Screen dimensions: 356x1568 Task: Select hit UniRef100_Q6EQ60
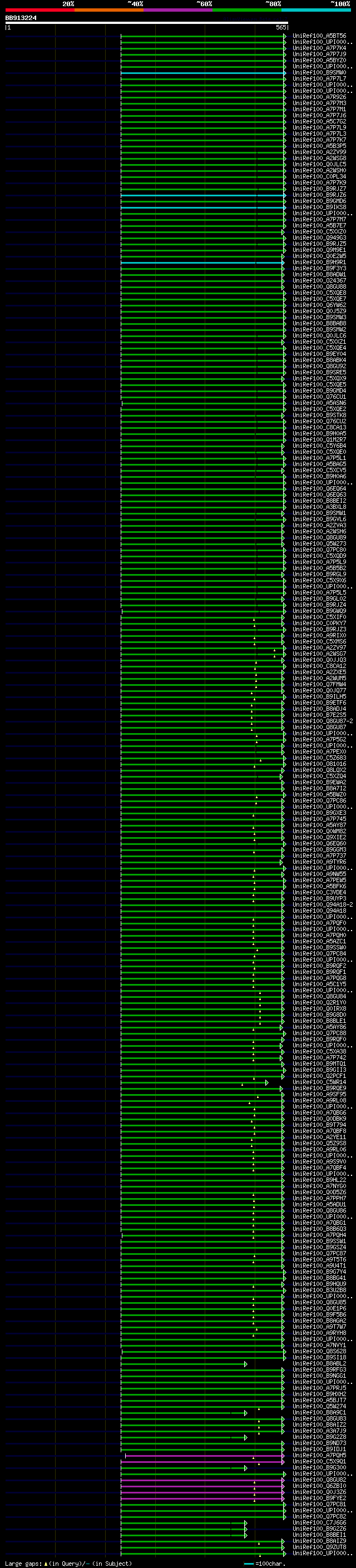click(319, 844)
